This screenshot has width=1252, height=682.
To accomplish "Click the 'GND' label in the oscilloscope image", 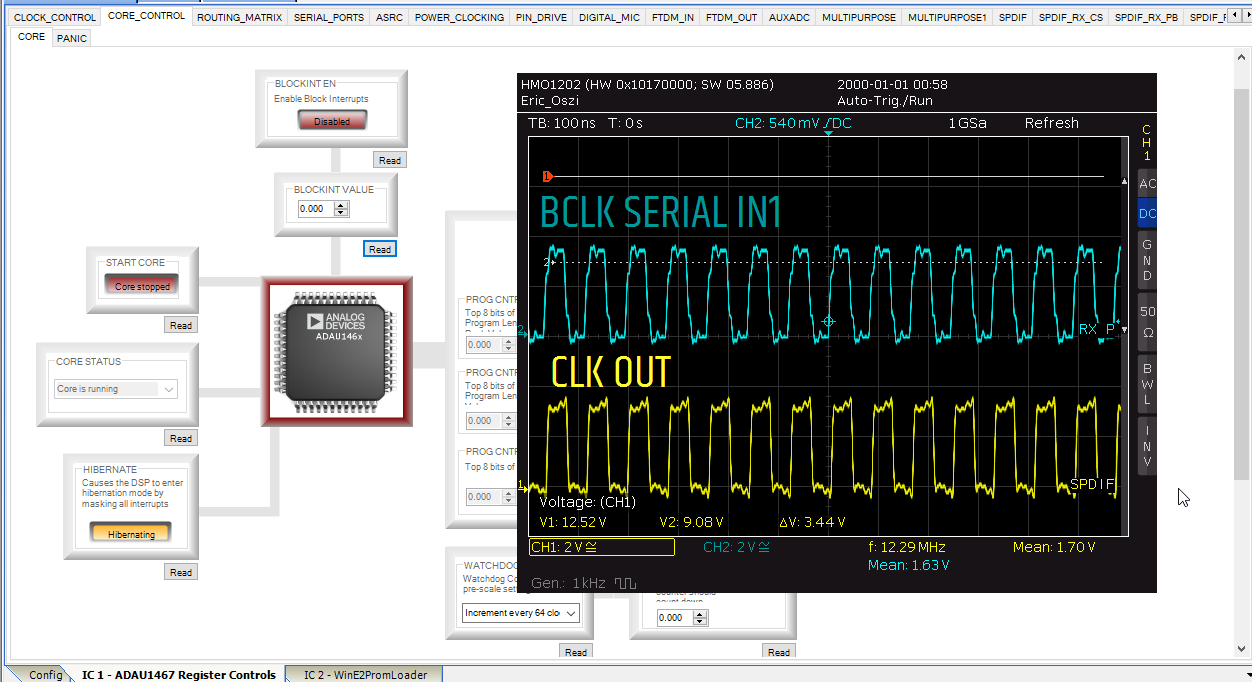I will [x=1147, y=260].
